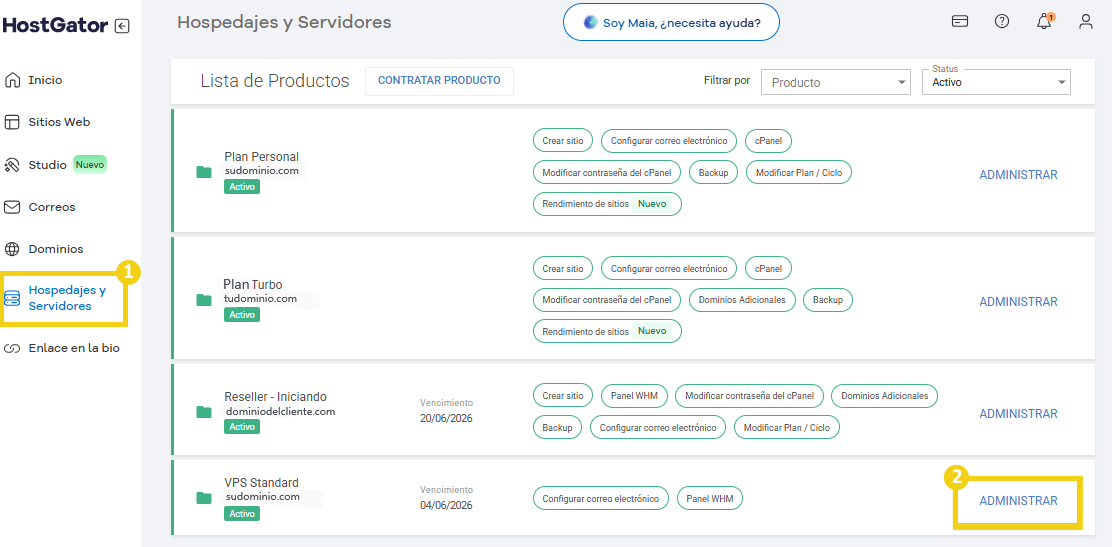The height and width of the screenshot is (547, 1112).
Task: Click Backup for Plan Turbo
Action: [x=828, y=300]
